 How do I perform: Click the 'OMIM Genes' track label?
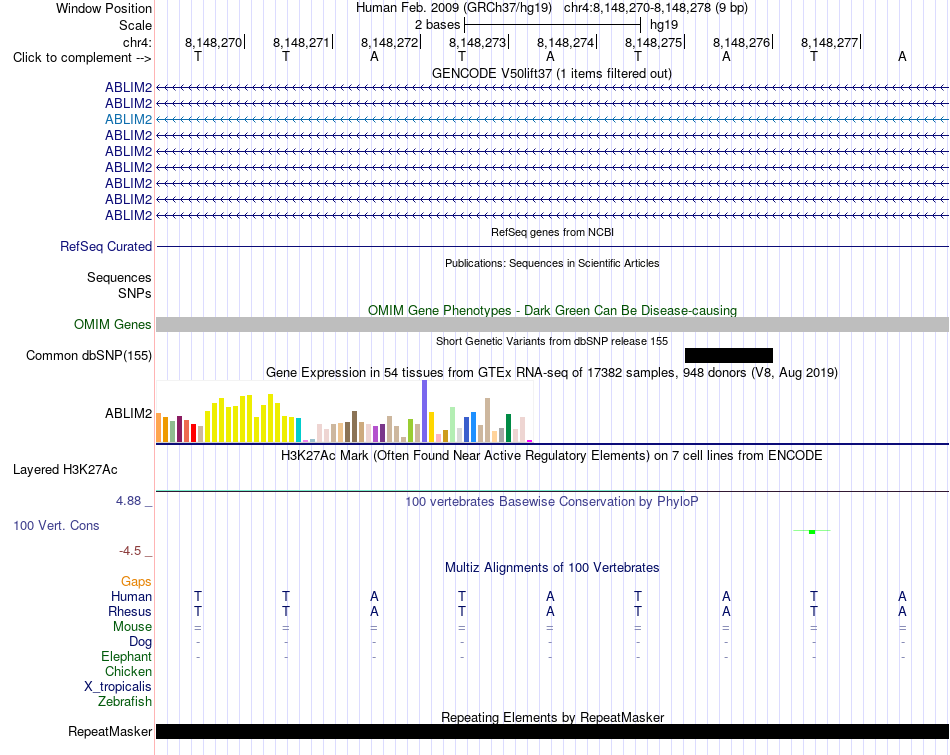click(x=113, y=324)
